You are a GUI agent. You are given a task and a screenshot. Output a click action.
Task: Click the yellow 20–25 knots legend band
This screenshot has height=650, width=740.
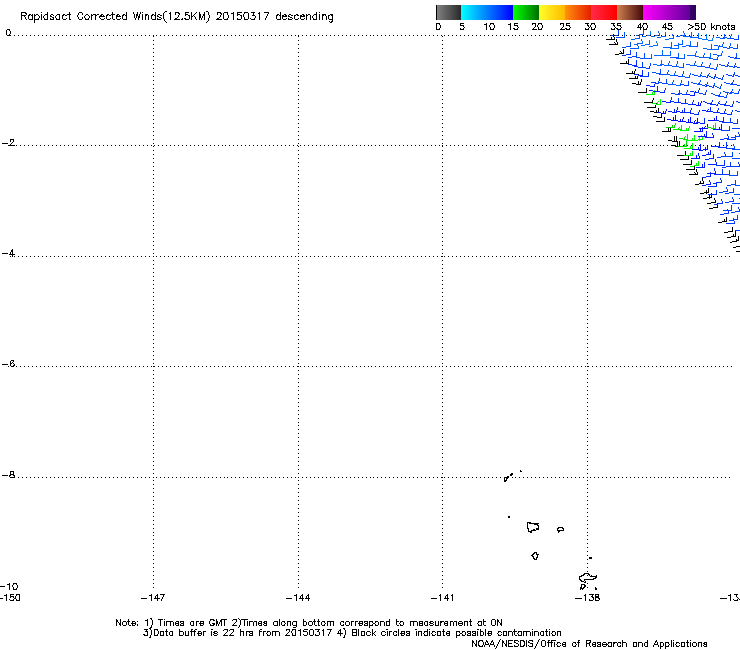coord(552,12)
